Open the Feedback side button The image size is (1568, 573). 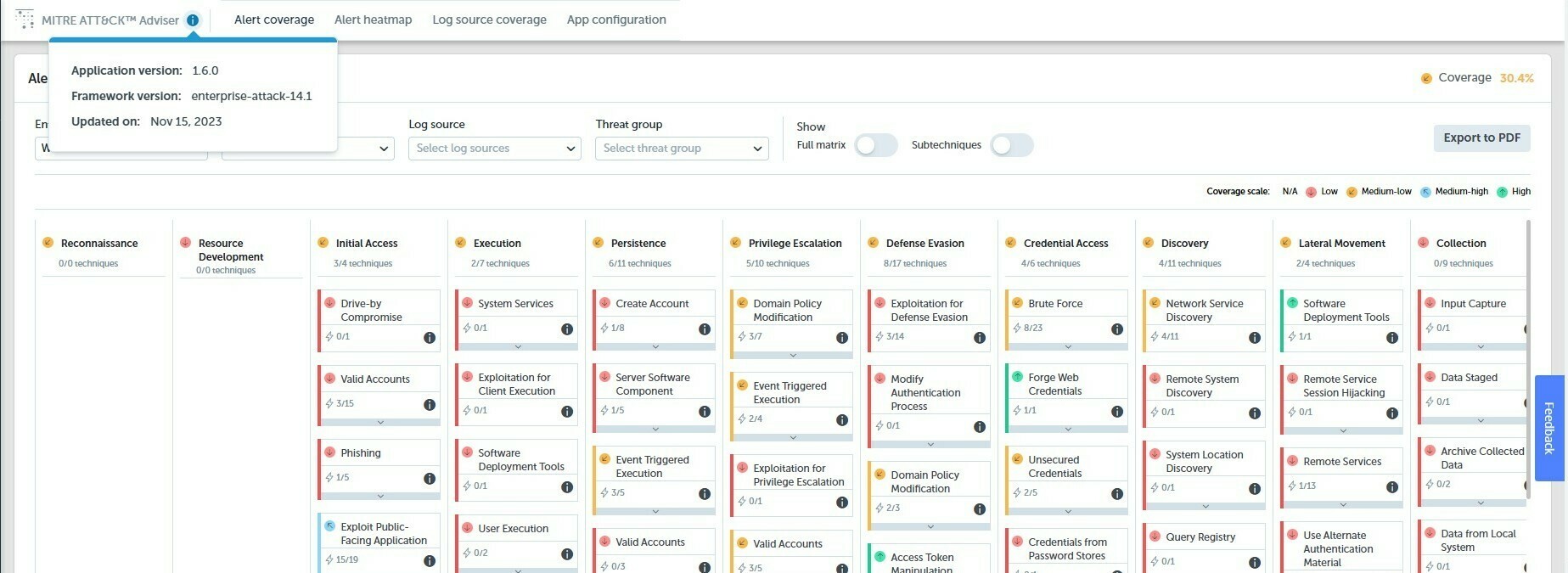[x=1548, y=429]
